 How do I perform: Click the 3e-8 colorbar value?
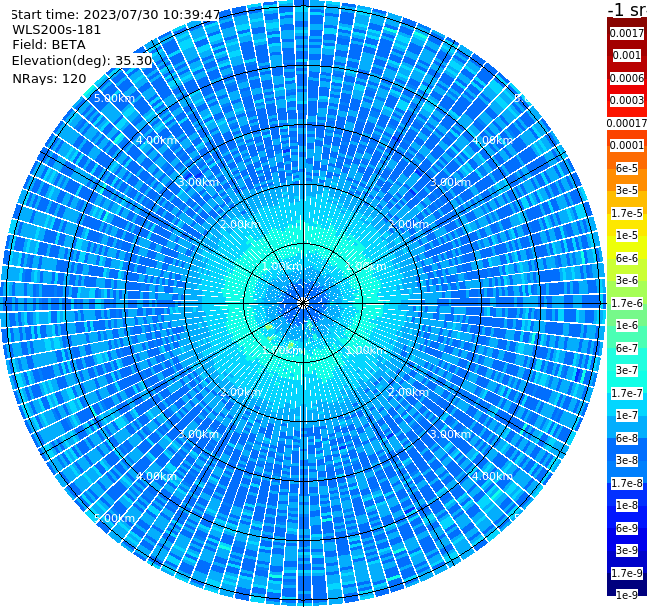tap(627, 460)
